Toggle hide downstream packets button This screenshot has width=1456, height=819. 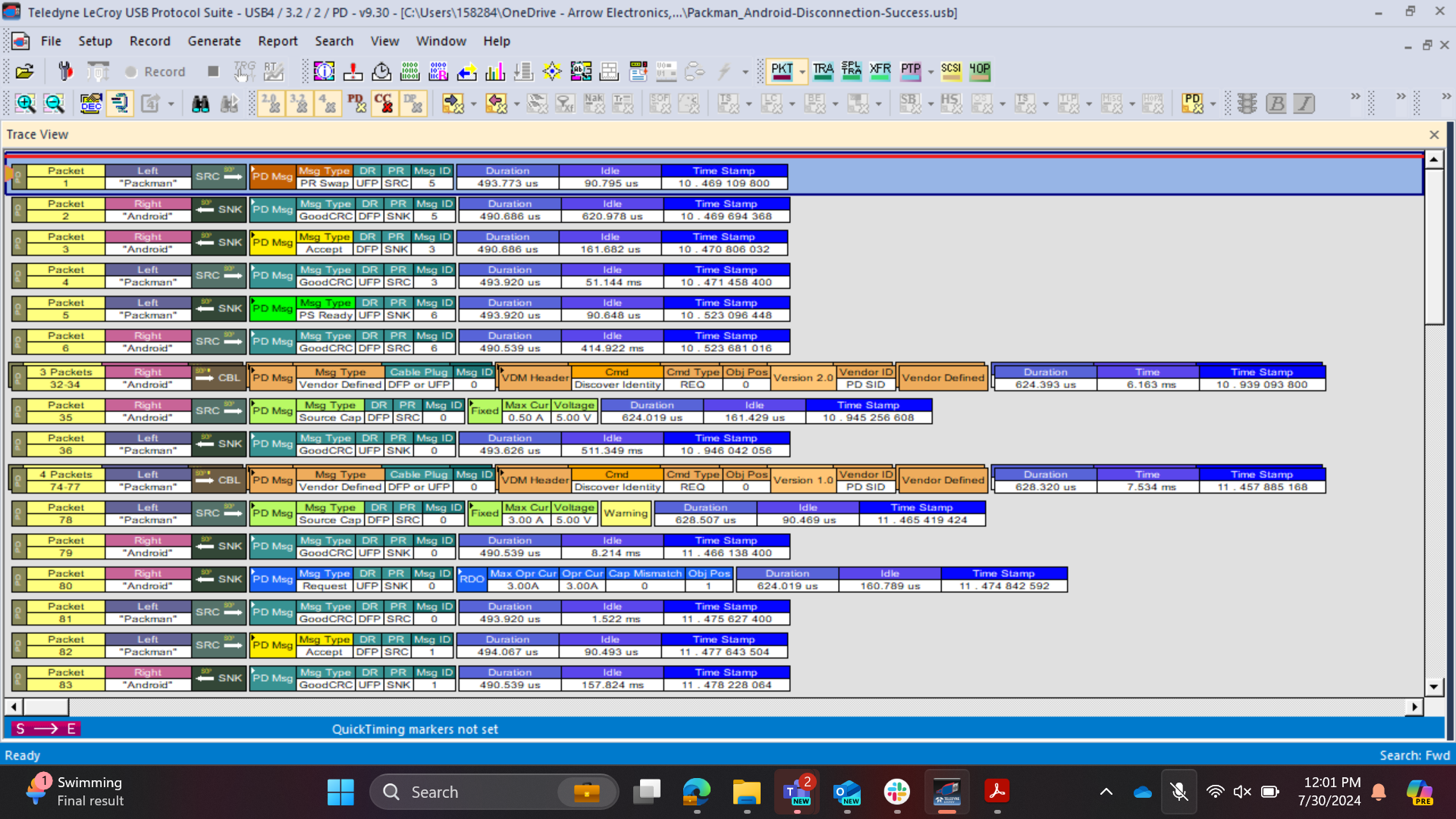(x=453, y=104)
